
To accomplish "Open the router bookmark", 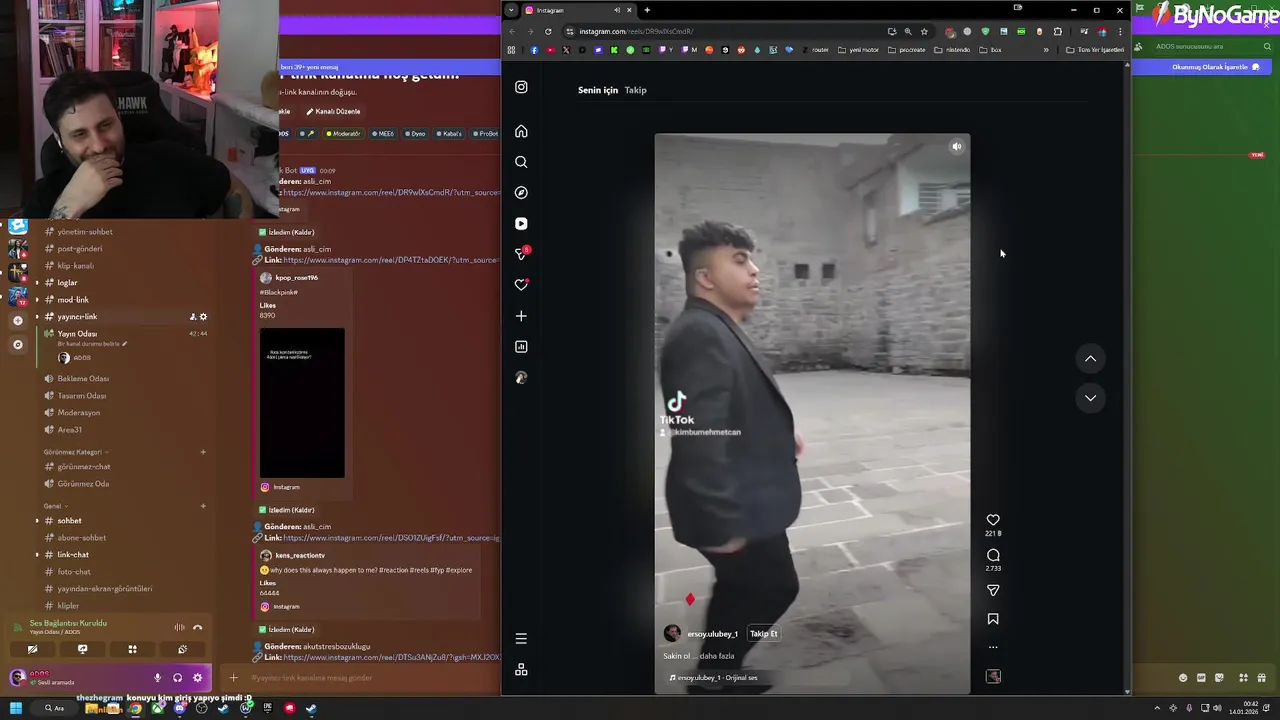I will 815,50.
